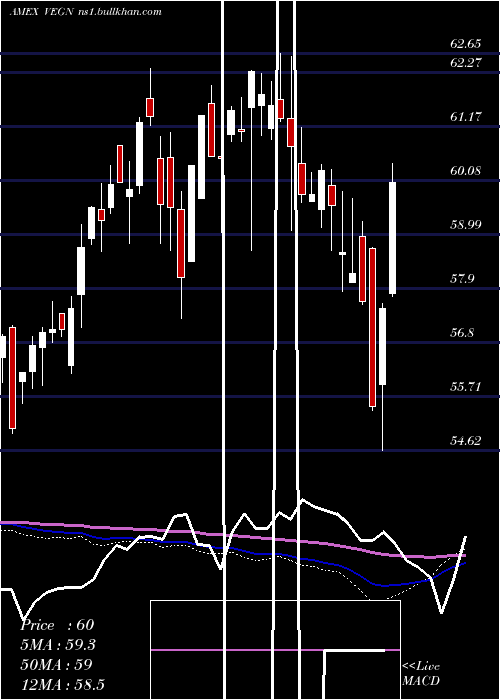Click the 12MA : 58.5 readout

(62, 684)
